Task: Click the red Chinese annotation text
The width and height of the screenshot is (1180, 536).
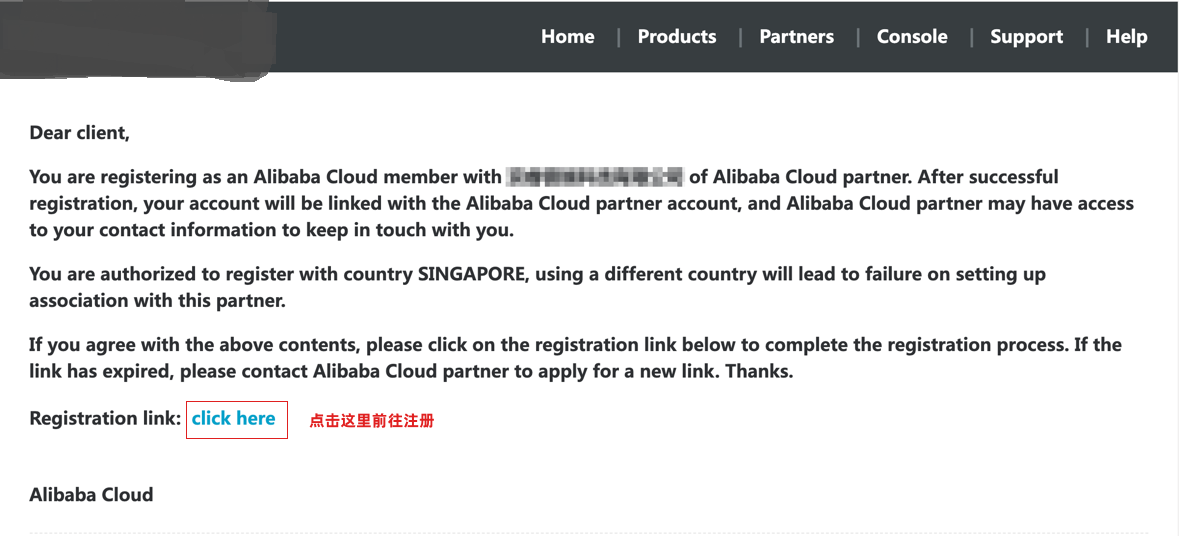Action: click(372, 421)
